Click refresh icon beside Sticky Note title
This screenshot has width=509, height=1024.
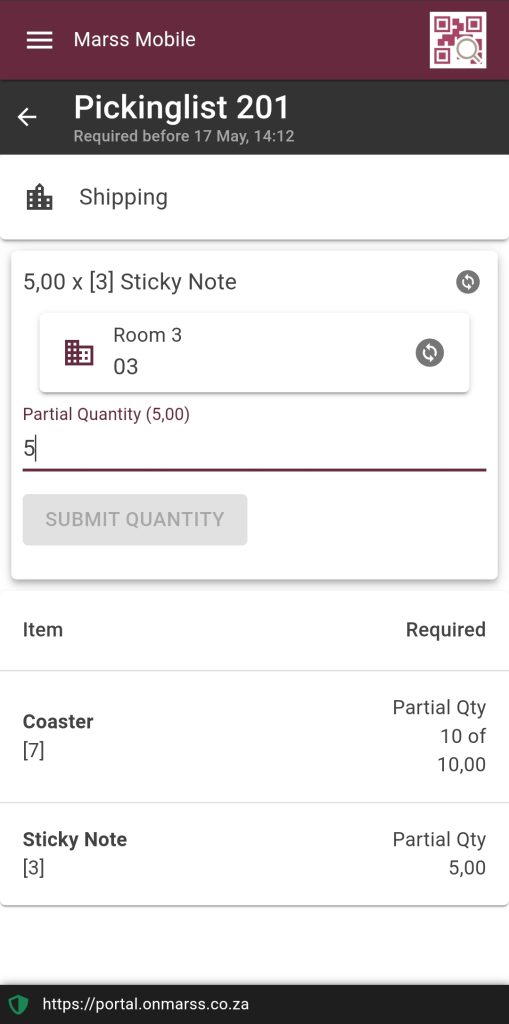468,282
